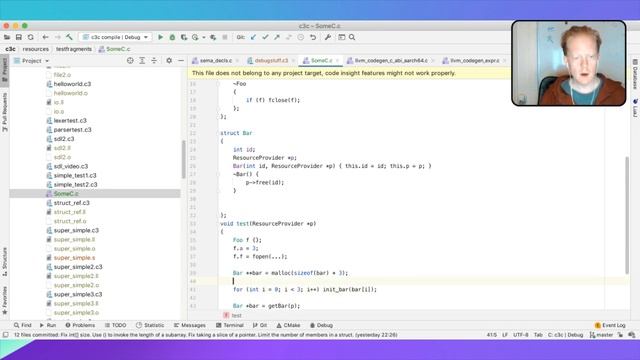Click the Attach to process icon

click(213, 37)
